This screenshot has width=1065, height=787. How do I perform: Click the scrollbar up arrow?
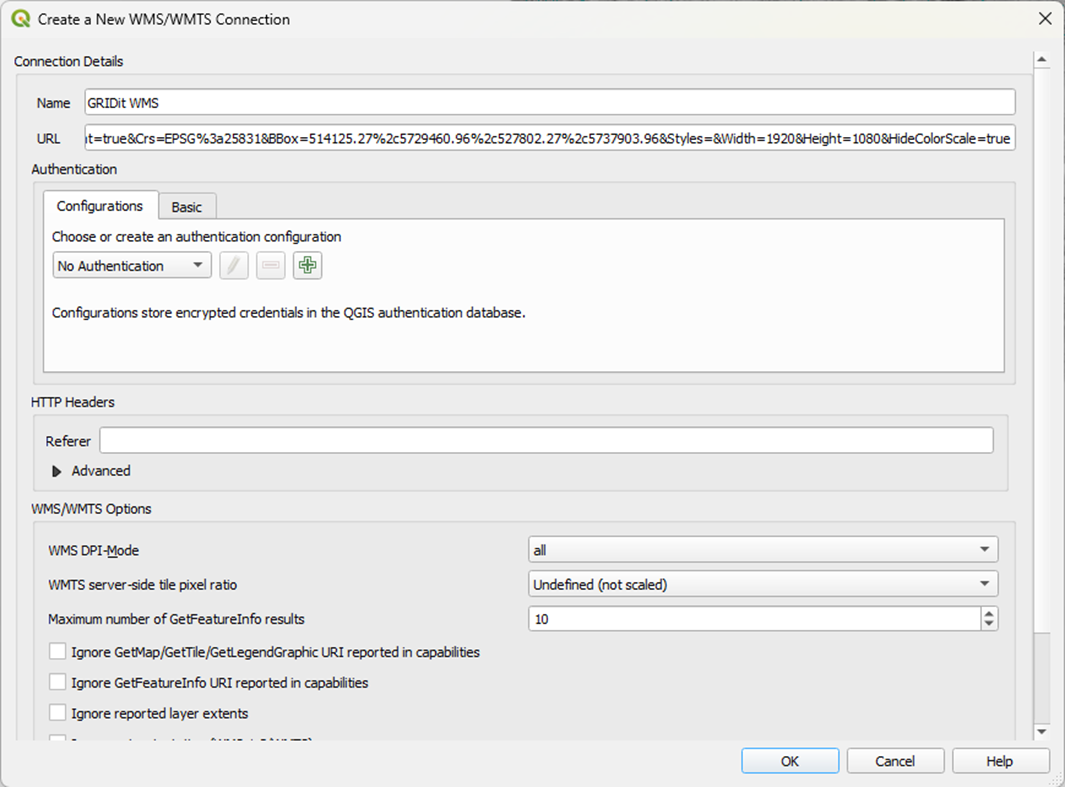[1041, 60]
